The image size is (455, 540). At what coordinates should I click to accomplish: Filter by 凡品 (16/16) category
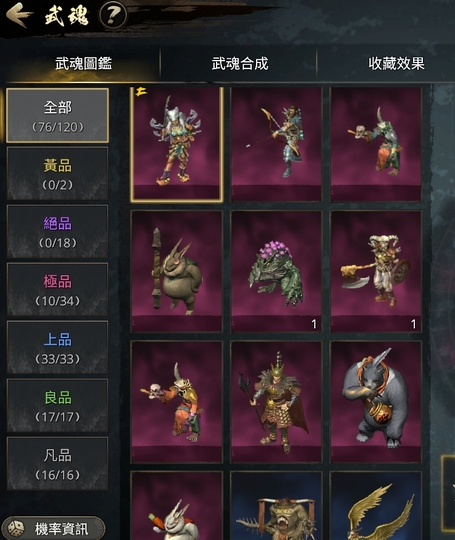(x=58, y=464)
